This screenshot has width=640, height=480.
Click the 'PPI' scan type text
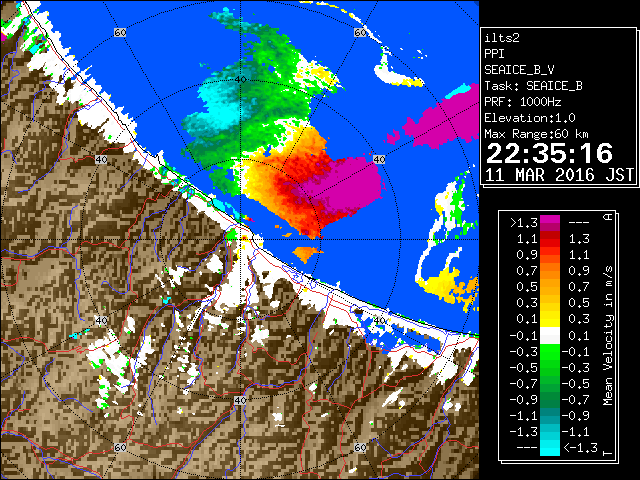[495, 54]
